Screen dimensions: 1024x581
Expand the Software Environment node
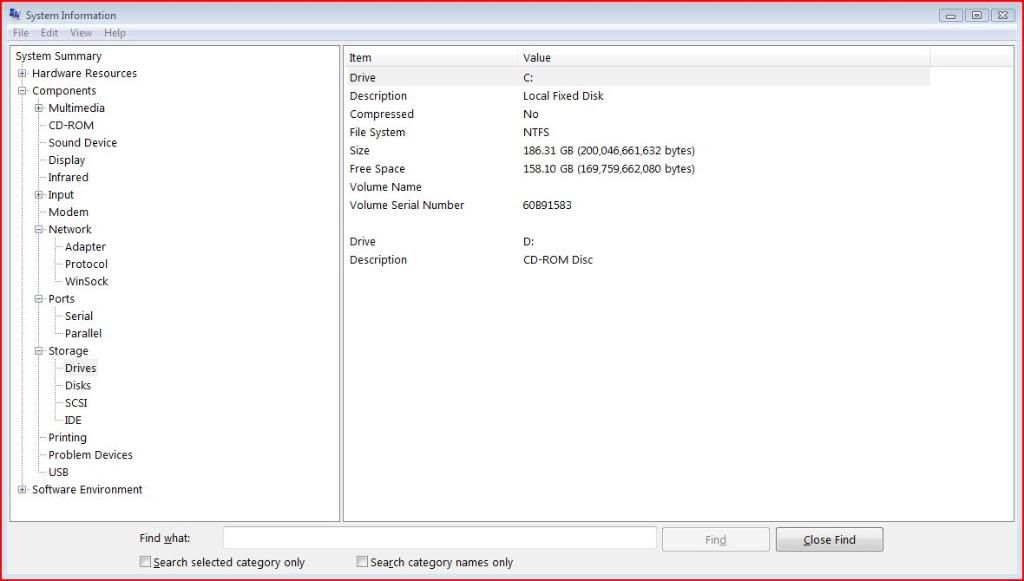[x=22, y=490]
